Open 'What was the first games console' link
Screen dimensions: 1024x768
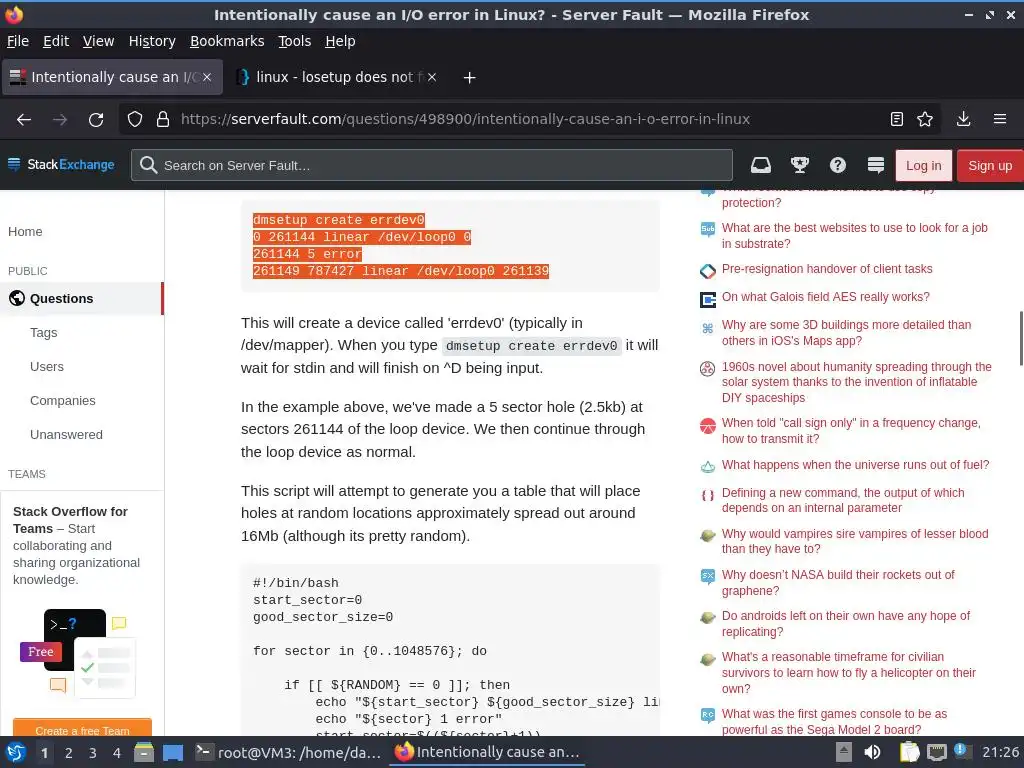tap(834, 721)
